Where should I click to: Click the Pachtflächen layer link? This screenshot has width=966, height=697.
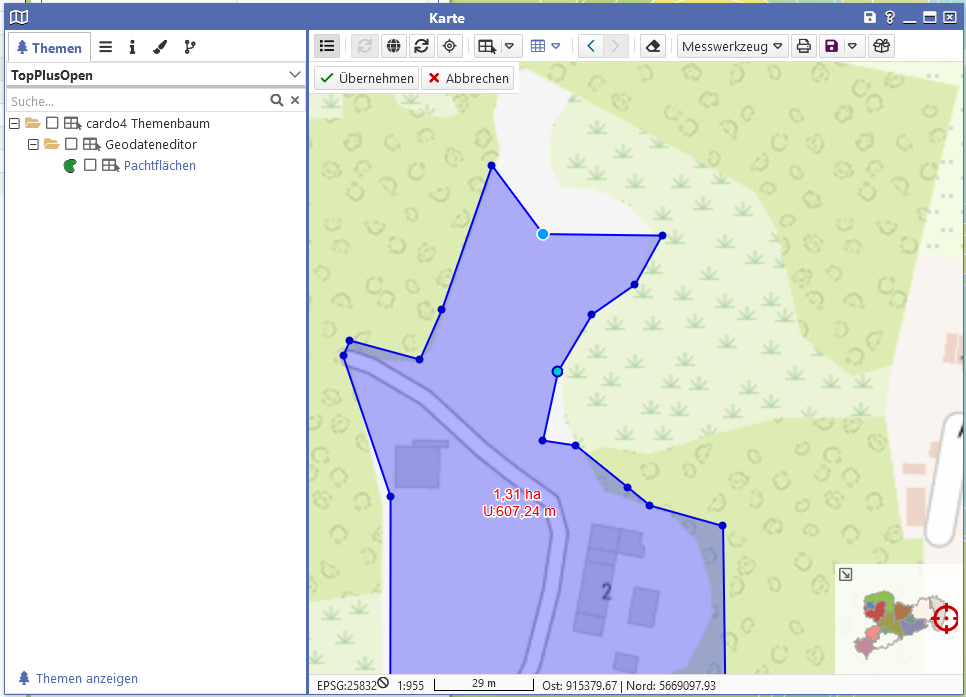160,165
